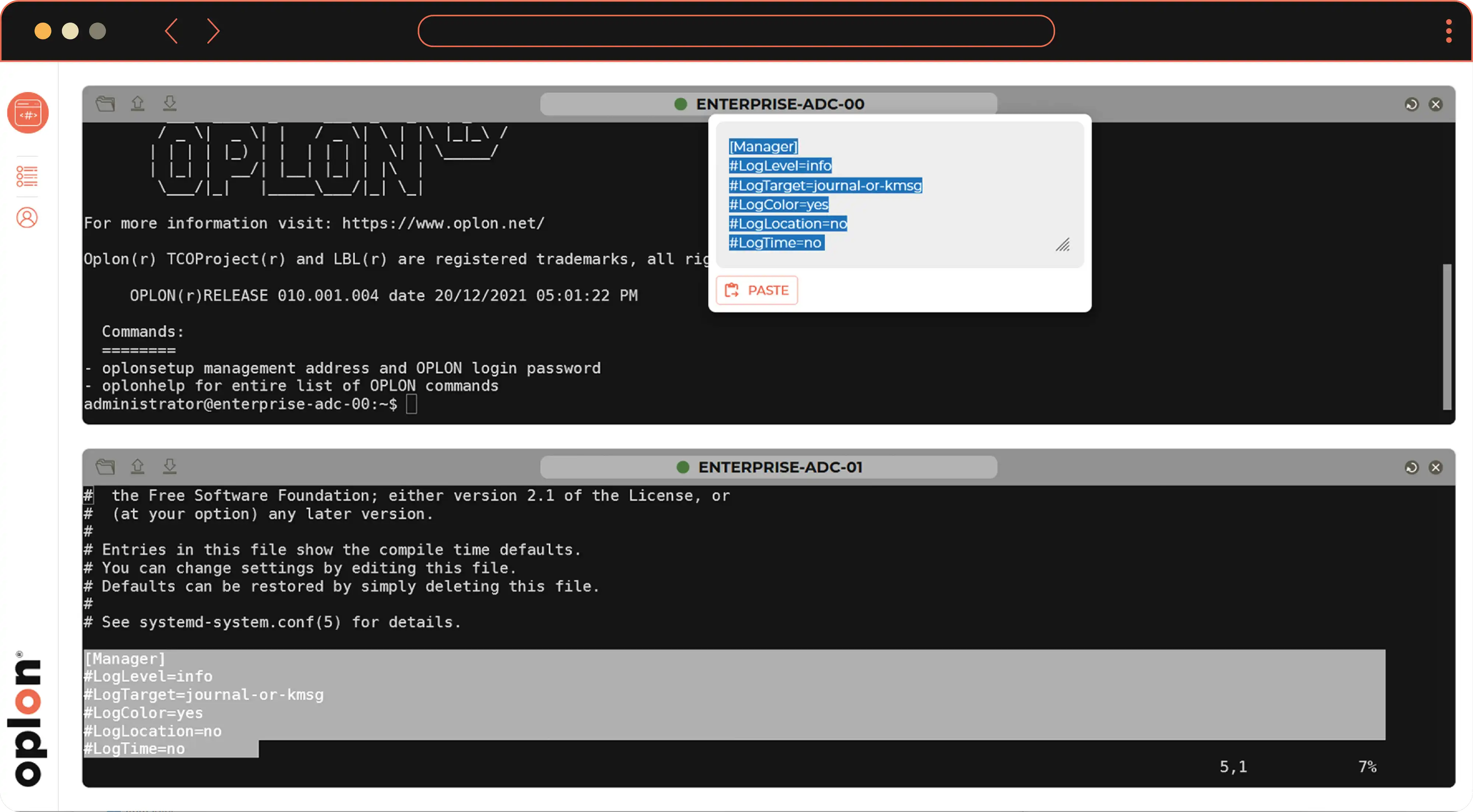Click the gray window control dot
Viewport: 1473px width, 812px height.
coord(98,31)
